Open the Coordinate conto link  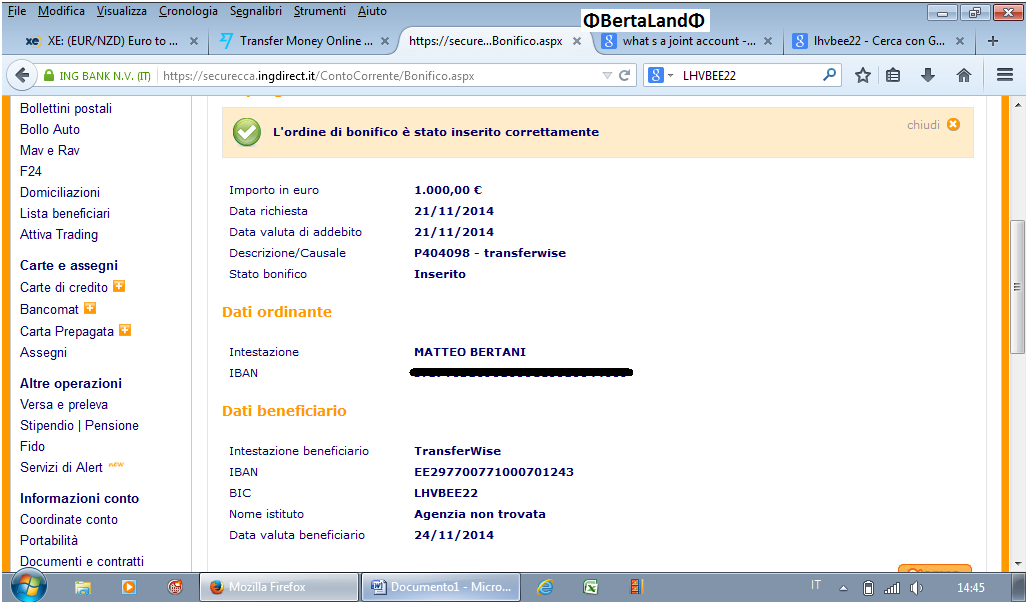point(69,519)
